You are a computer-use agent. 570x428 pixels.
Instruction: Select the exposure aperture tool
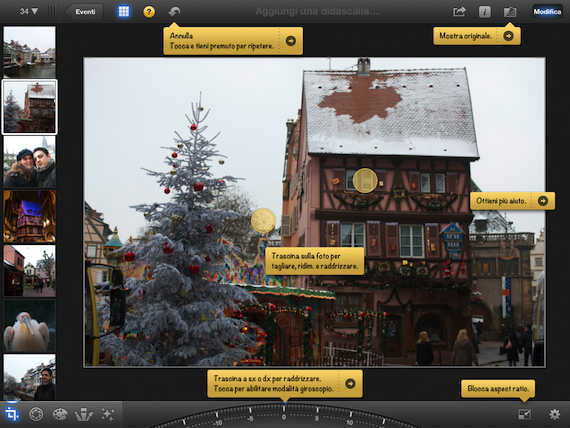pos(36,414)
